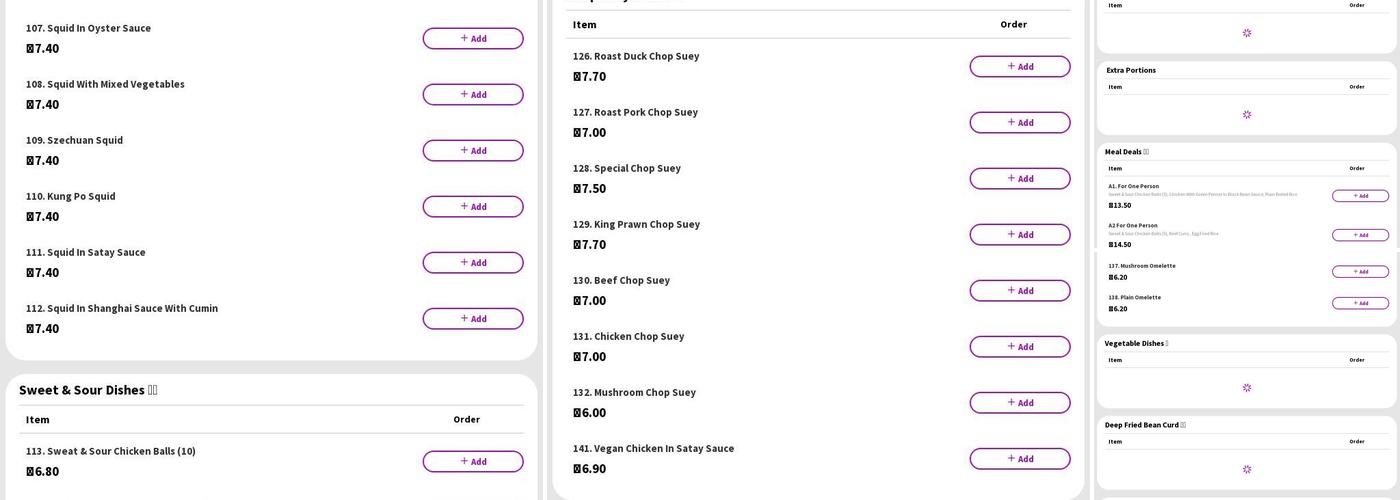Viewport: 1400px width, 500px height.
Task: Add Sweet & Sour Chicken Balls (10)
Action: click(x=472, y=462)
